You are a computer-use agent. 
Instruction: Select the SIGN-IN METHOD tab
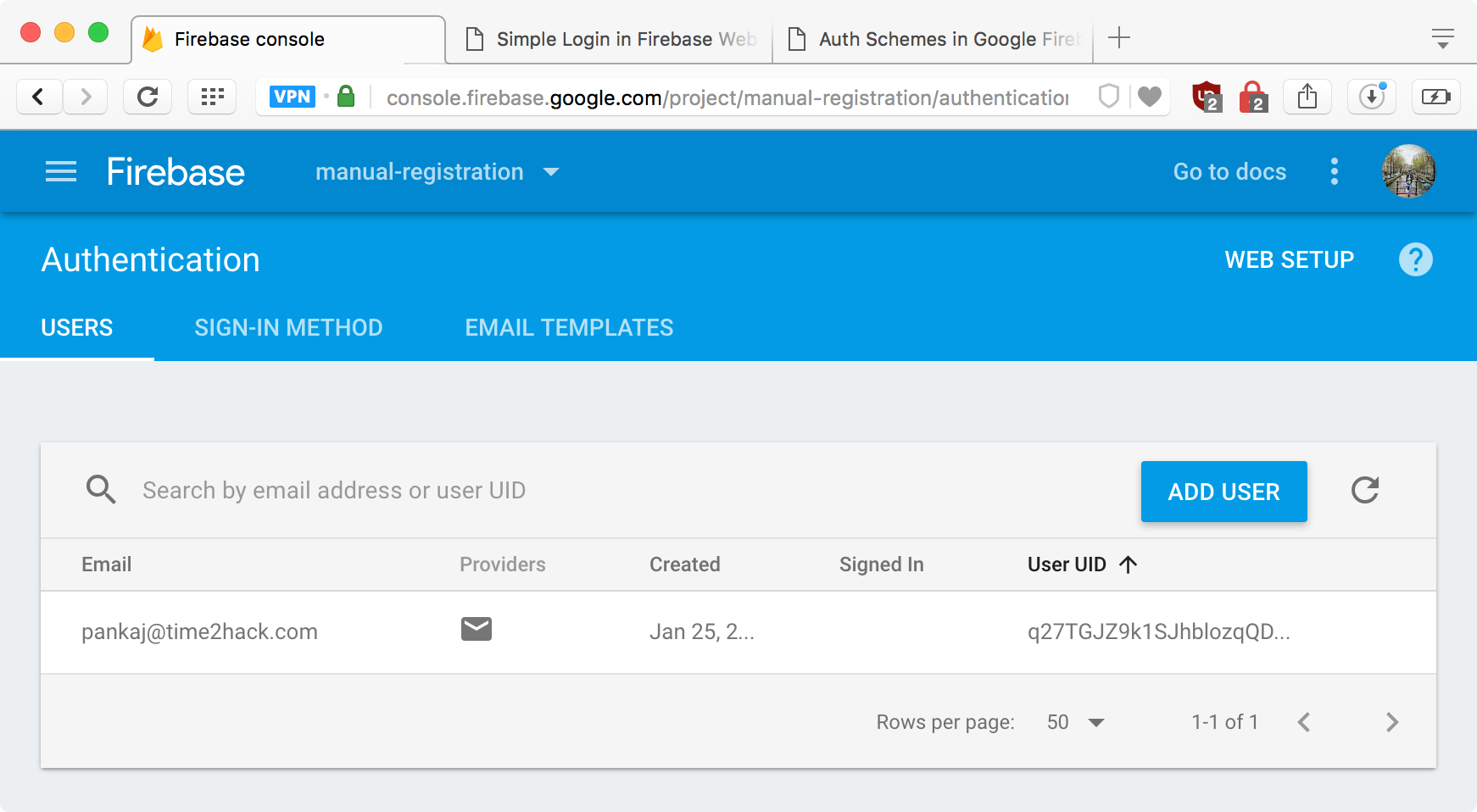(x=288, y=327)
